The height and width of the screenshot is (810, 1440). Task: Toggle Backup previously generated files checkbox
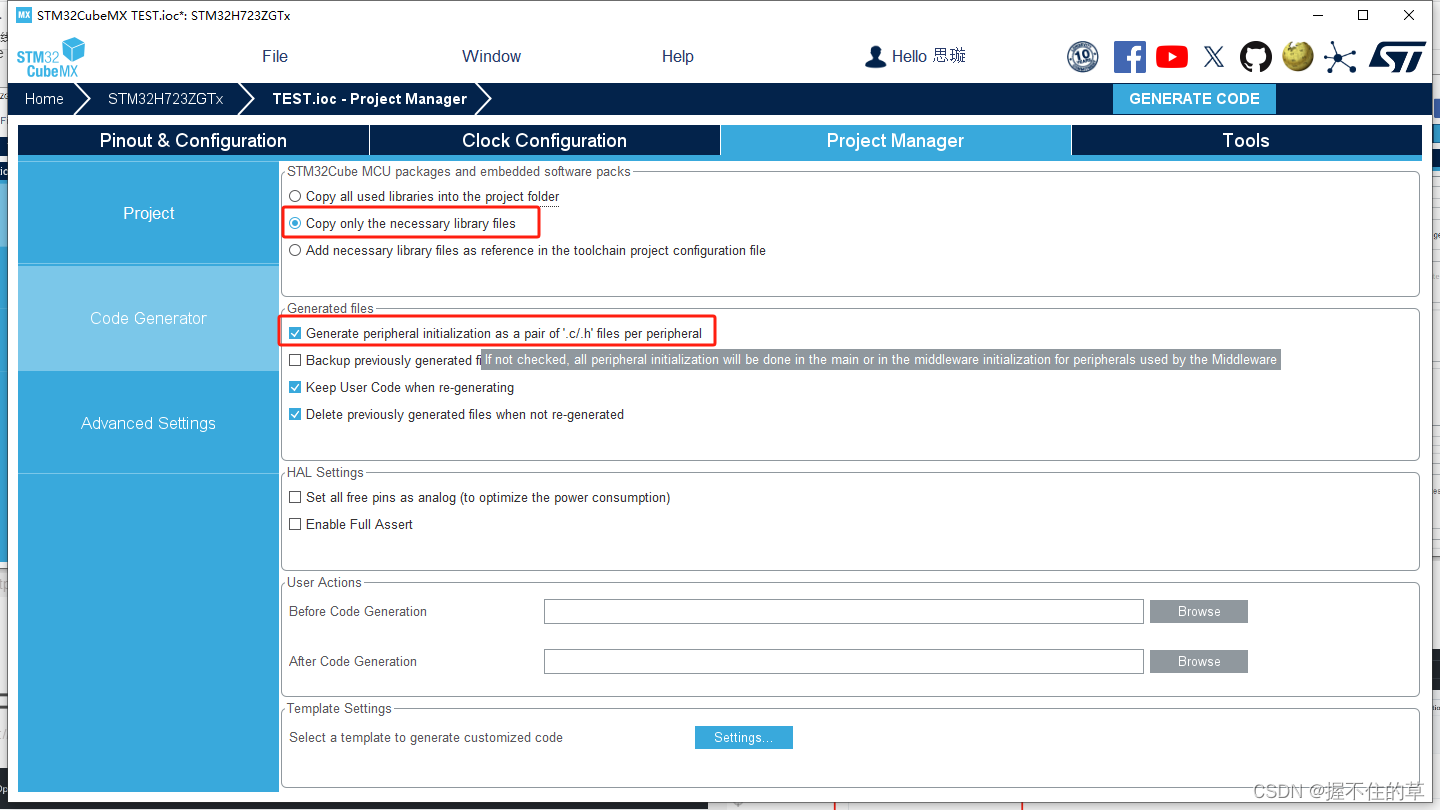pyautogui.click(x=295, y=360)
